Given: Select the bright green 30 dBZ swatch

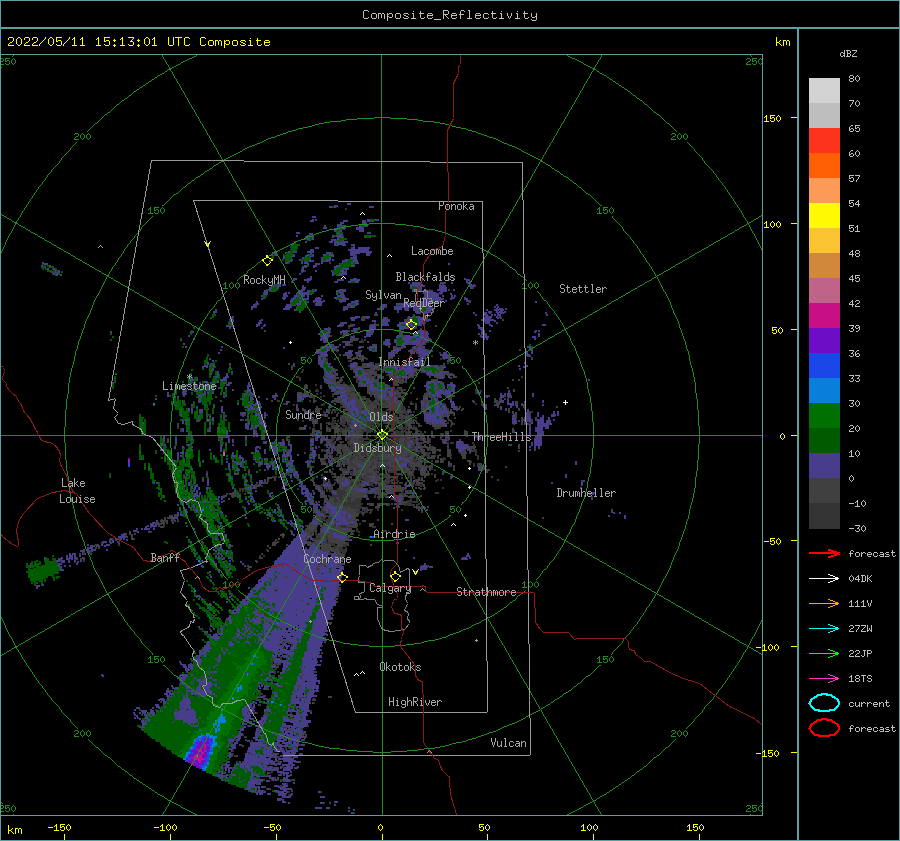Looking at the screenshot, I should pos(824,415).
